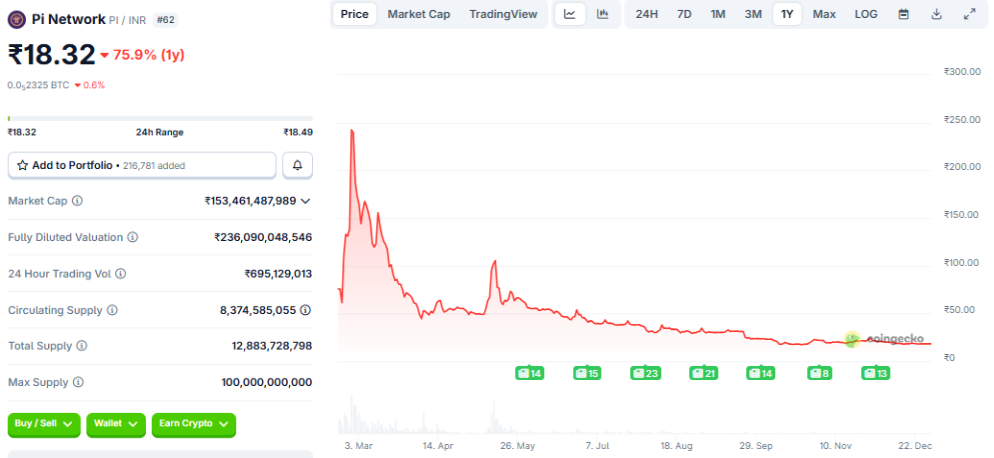This screenshot has height=458, width=994.
Task: Set chart range to 24H
Action: point(647,14)
